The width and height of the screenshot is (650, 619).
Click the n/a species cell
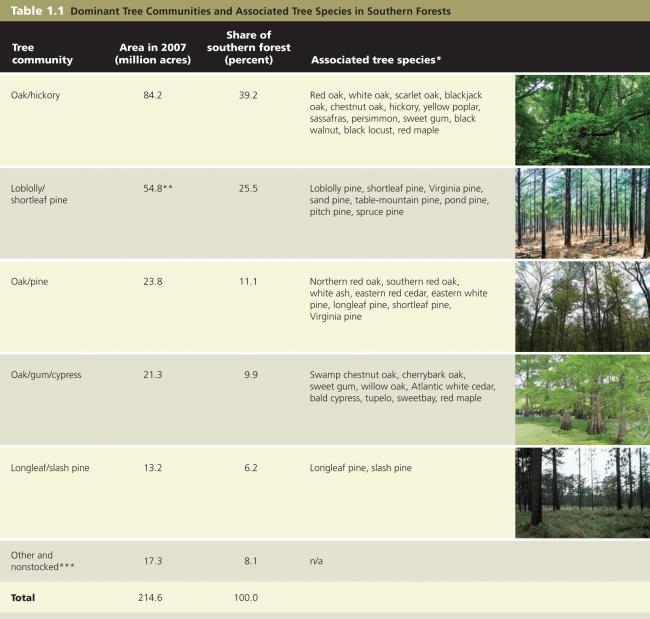(317, 561)
